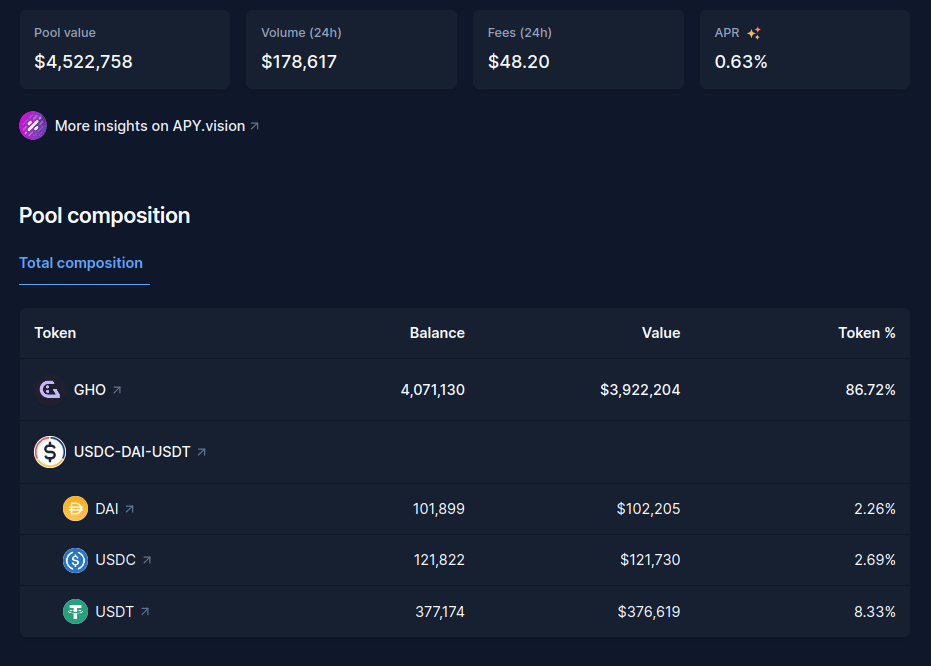
Task: Open the GHO token link
Action: (90, 390)
